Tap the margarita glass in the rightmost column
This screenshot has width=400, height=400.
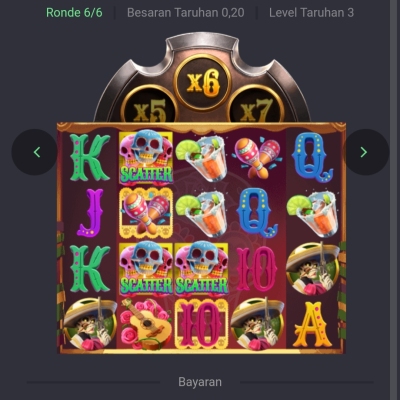(x=312, y=213)
